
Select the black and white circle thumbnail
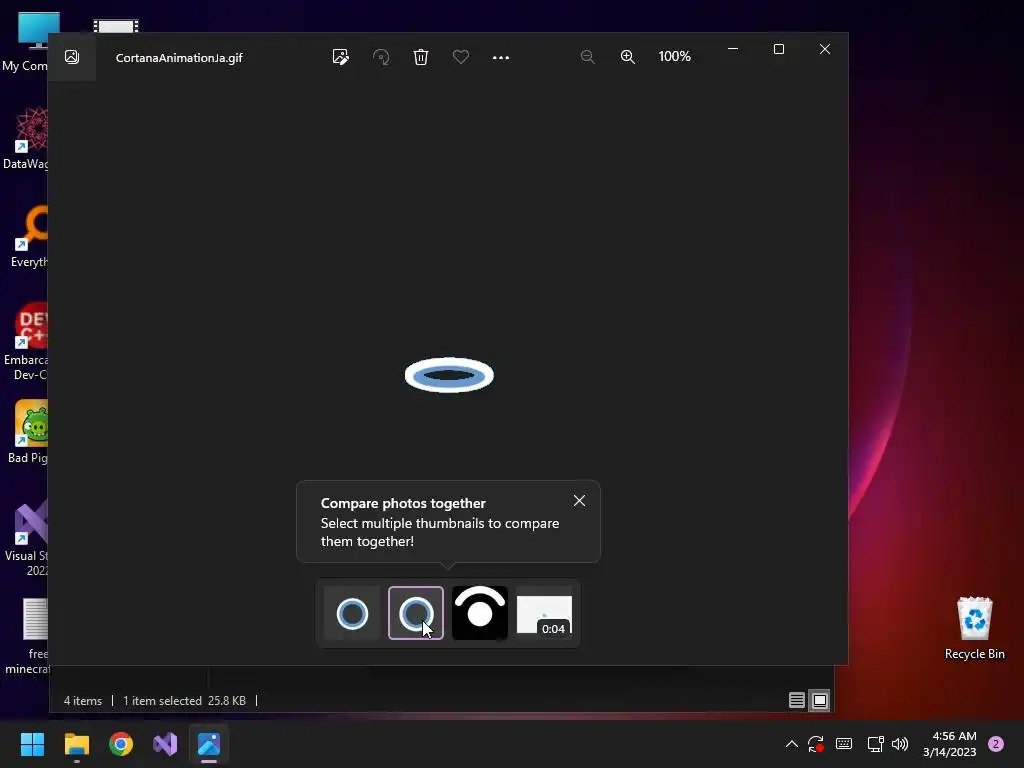[480, 613]
